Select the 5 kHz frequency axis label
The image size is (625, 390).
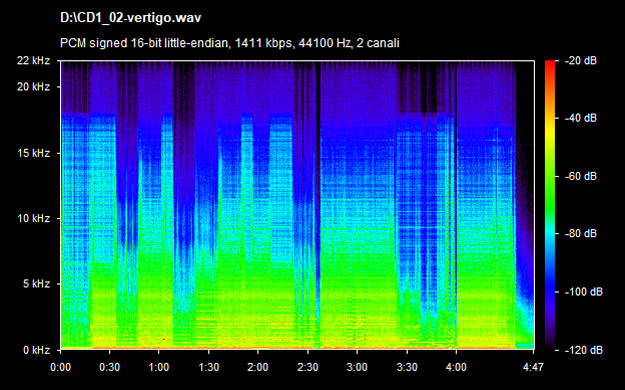(36, 284)
